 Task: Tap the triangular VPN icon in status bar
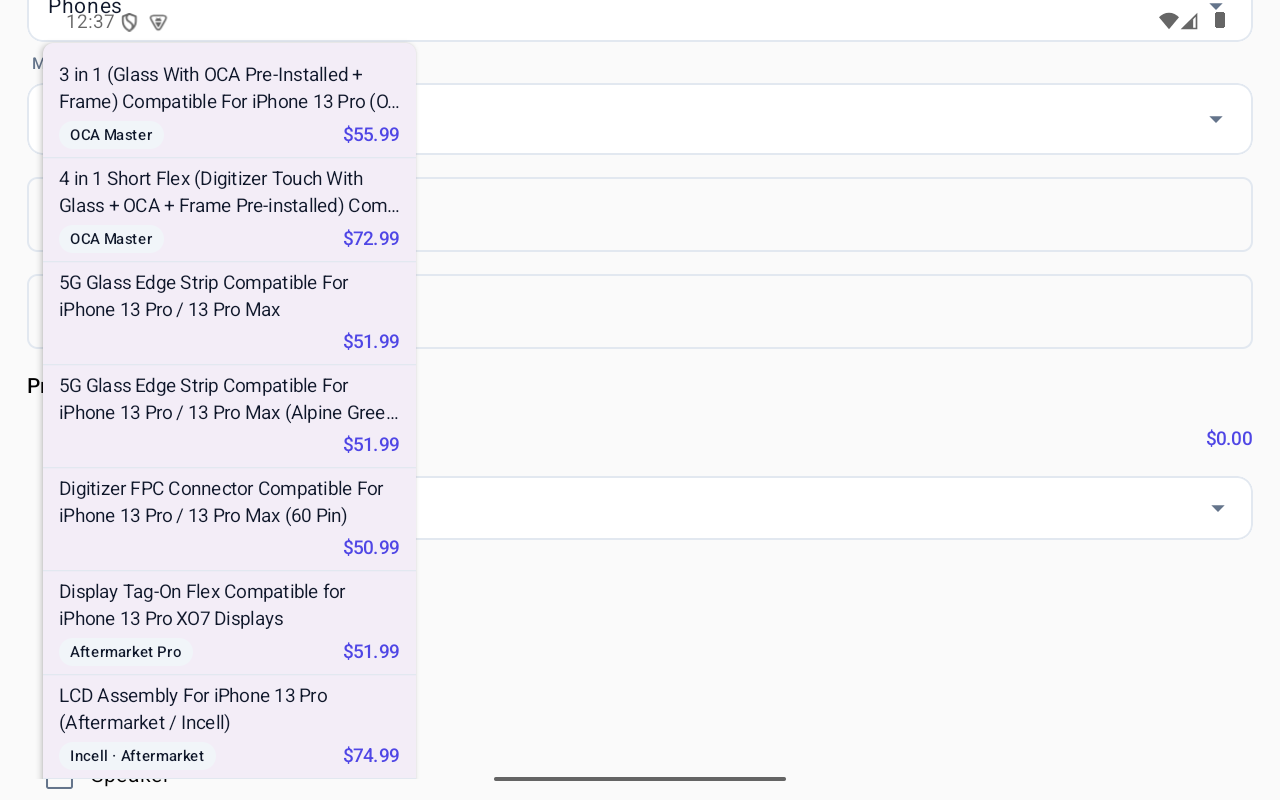pos(158,22)
